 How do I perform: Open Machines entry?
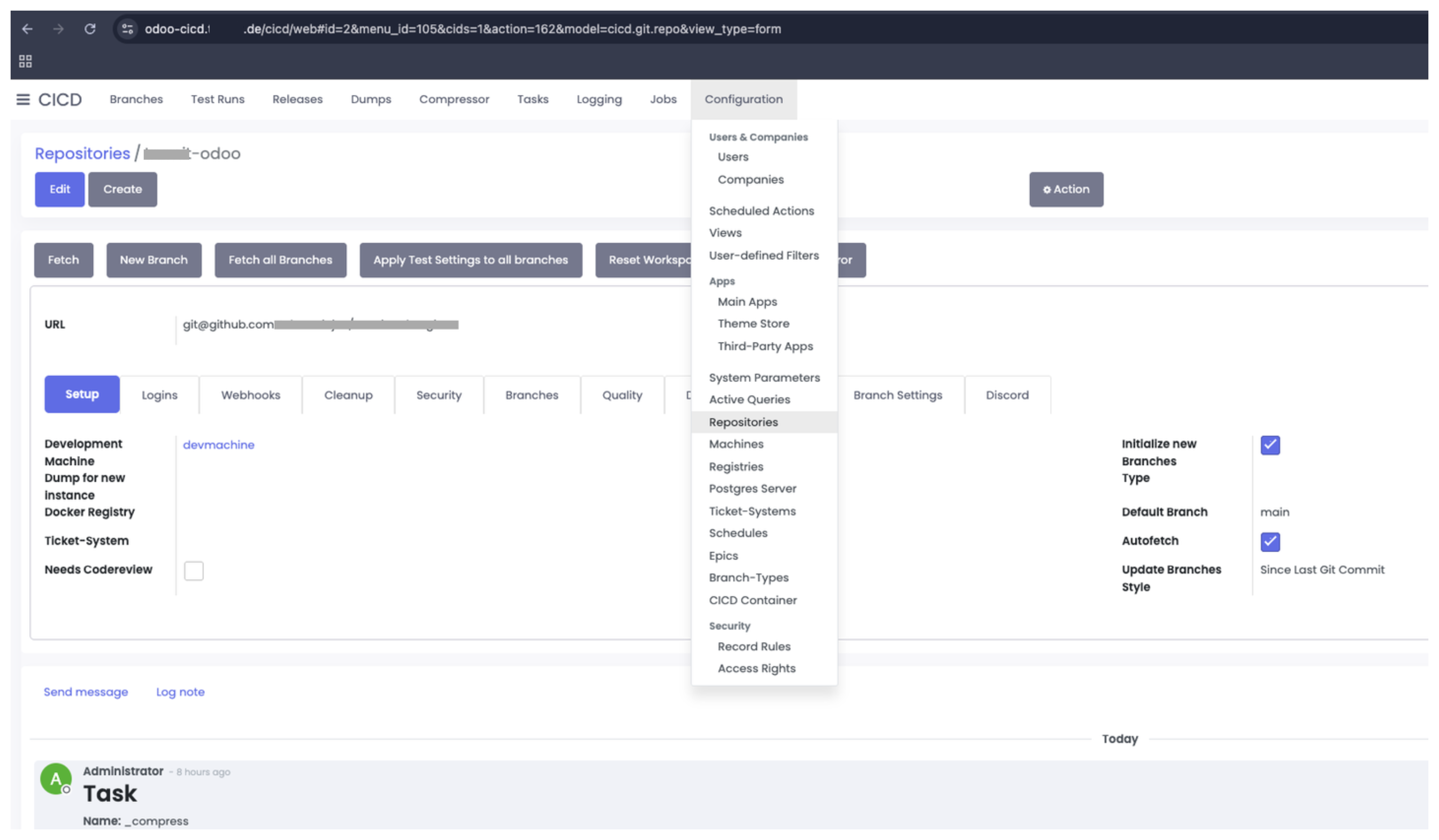764,444
